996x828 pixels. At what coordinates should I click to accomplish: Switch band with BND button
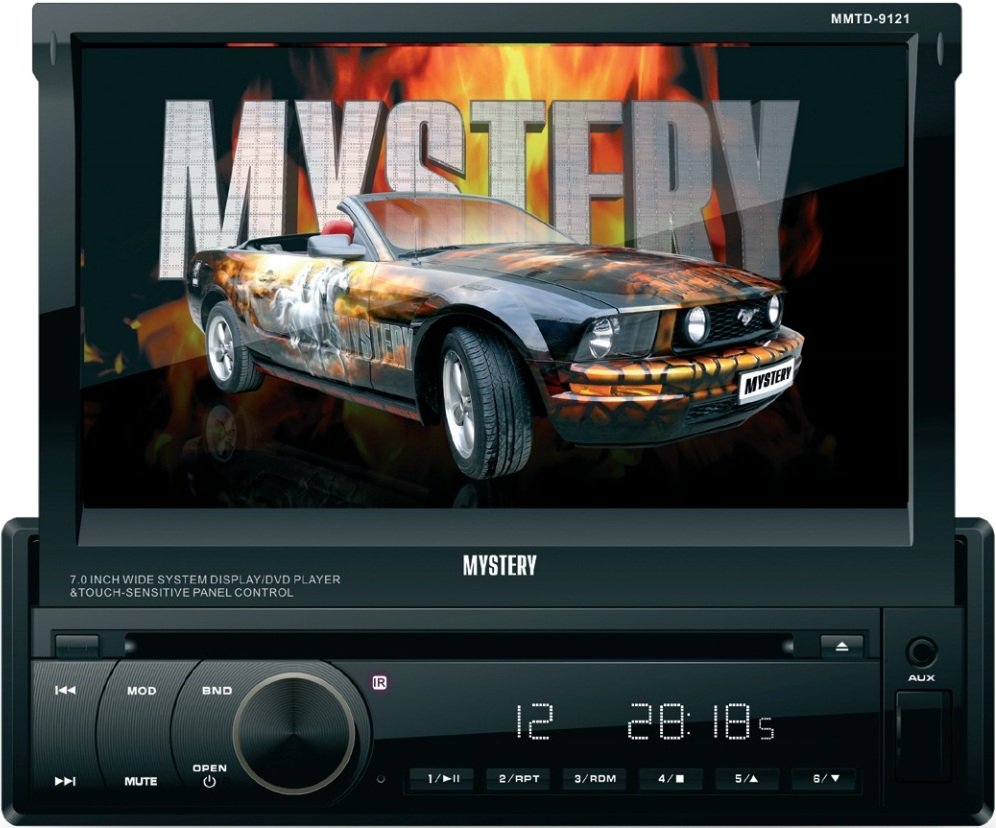click(x=217, y=691)
